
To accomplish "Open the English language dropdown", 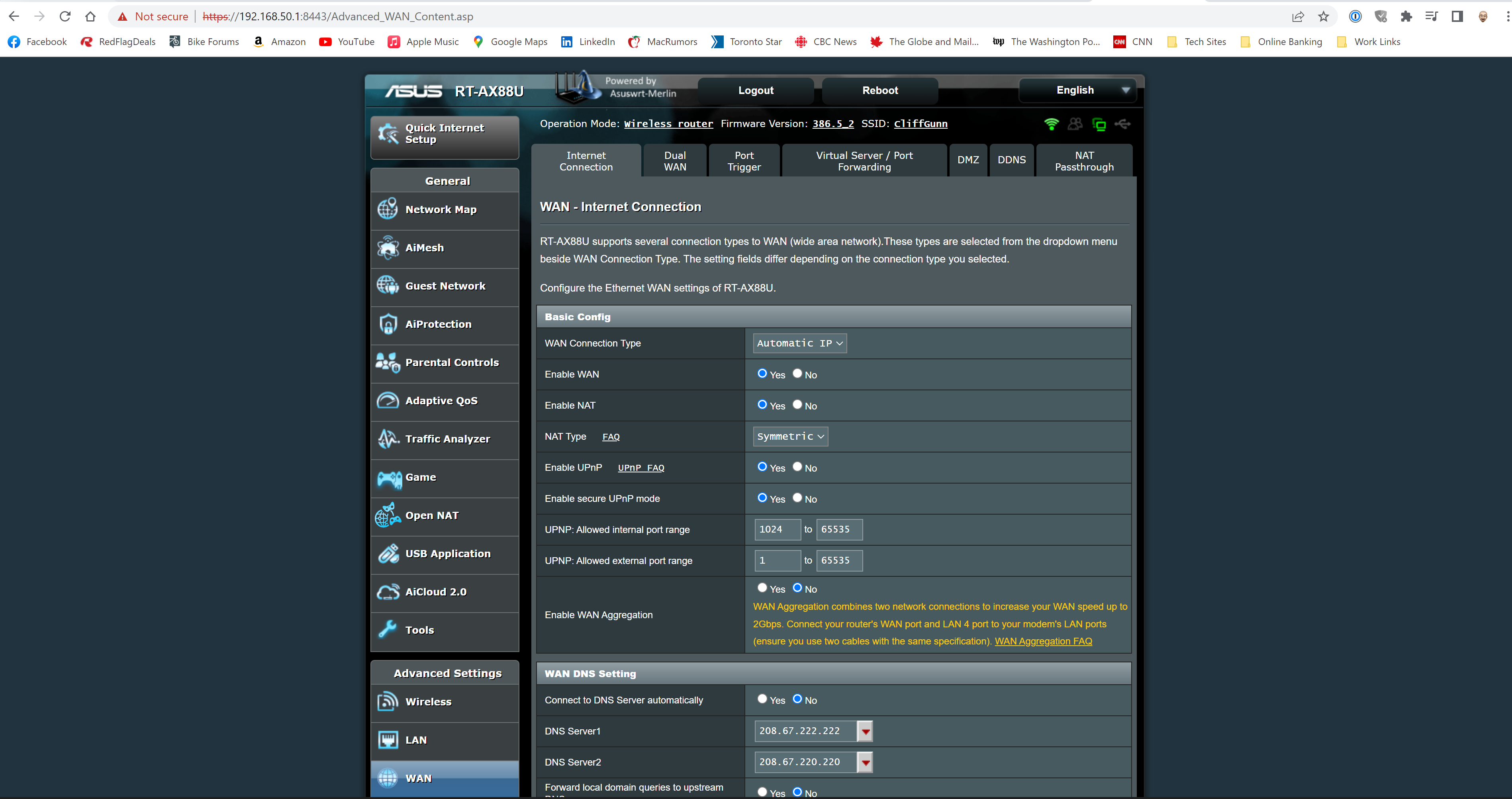I will (1077, 90).
